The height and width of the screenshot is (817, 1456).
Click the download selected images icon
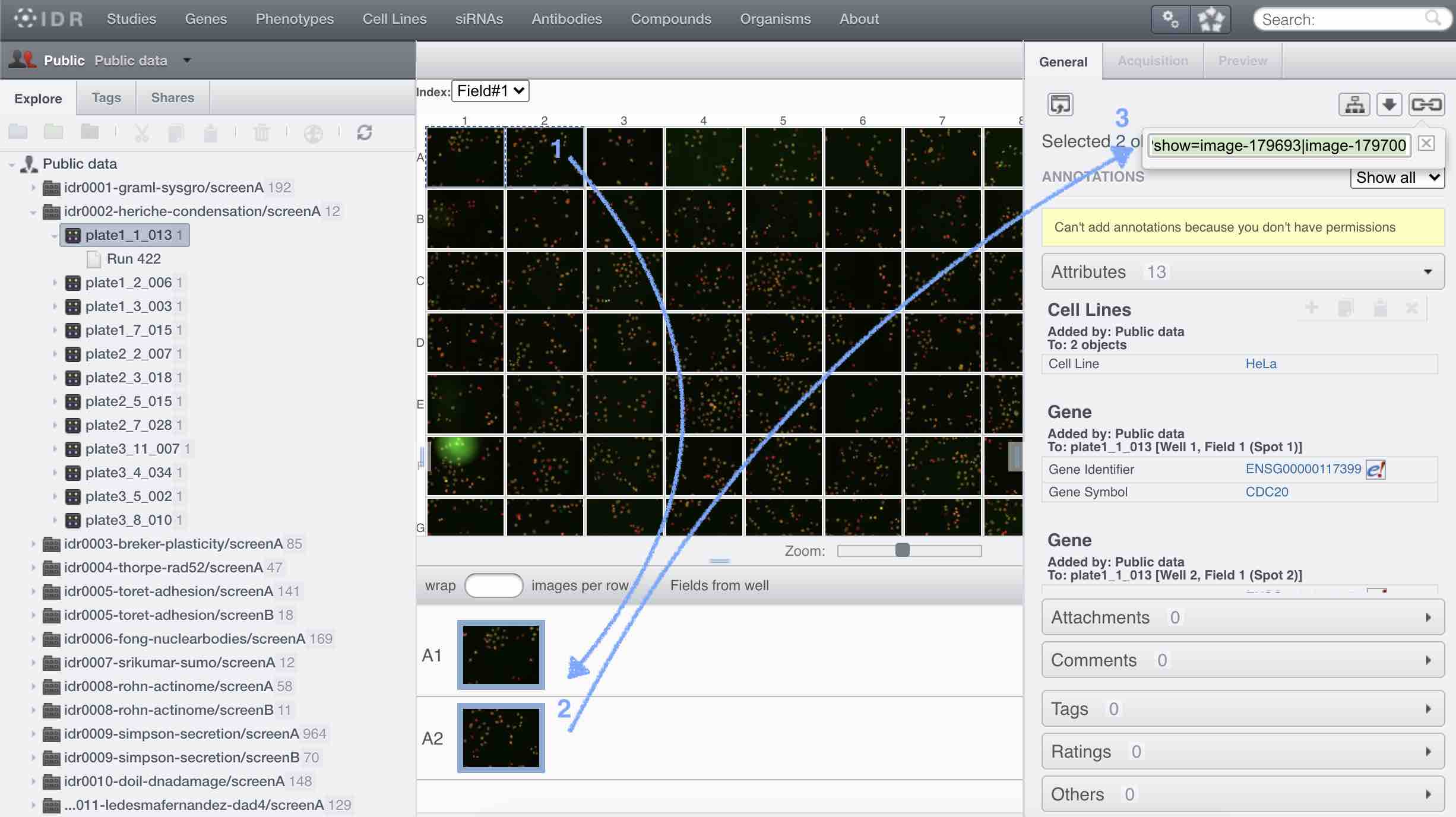click(x=1390, y=104)
